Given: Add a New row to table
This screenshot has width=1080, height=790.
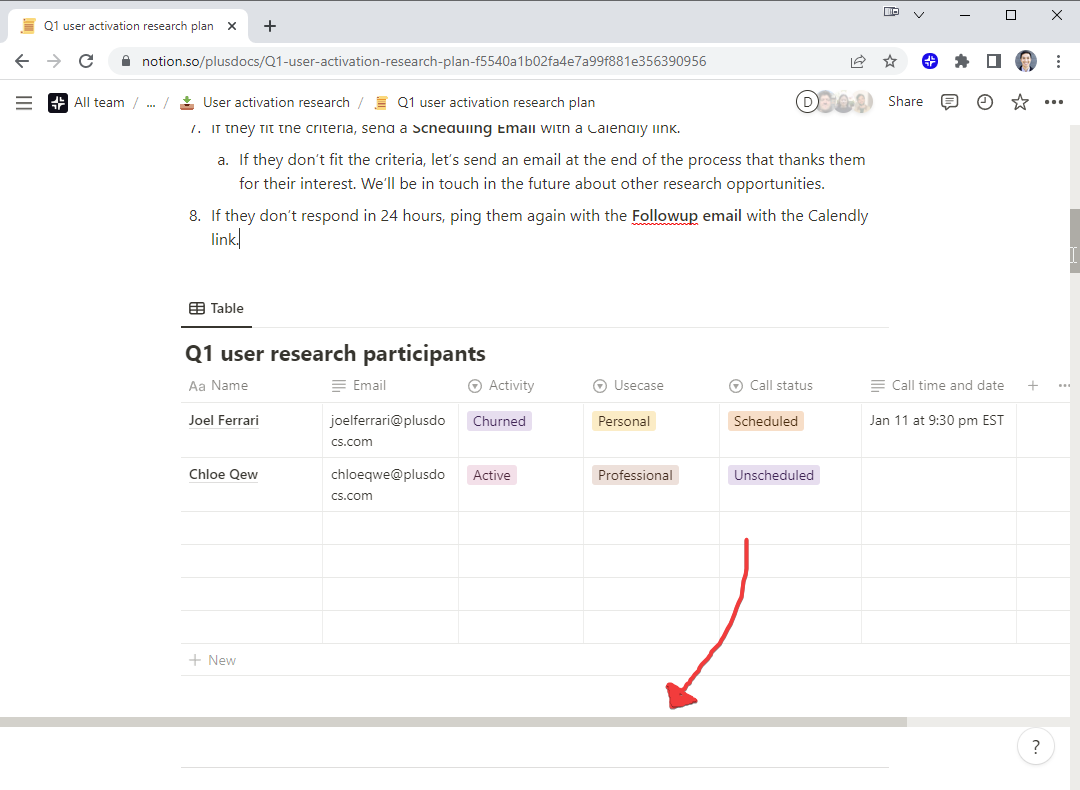Looking at the screenshot, I should pos(213,660).
